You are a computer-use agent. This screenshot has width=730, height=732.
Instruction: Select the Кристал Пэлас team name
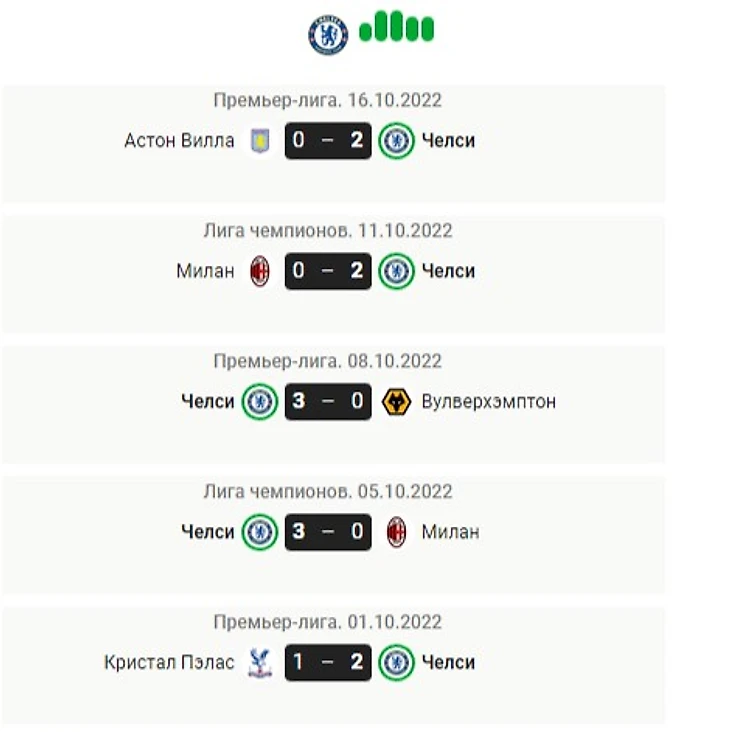coord(169,662)
